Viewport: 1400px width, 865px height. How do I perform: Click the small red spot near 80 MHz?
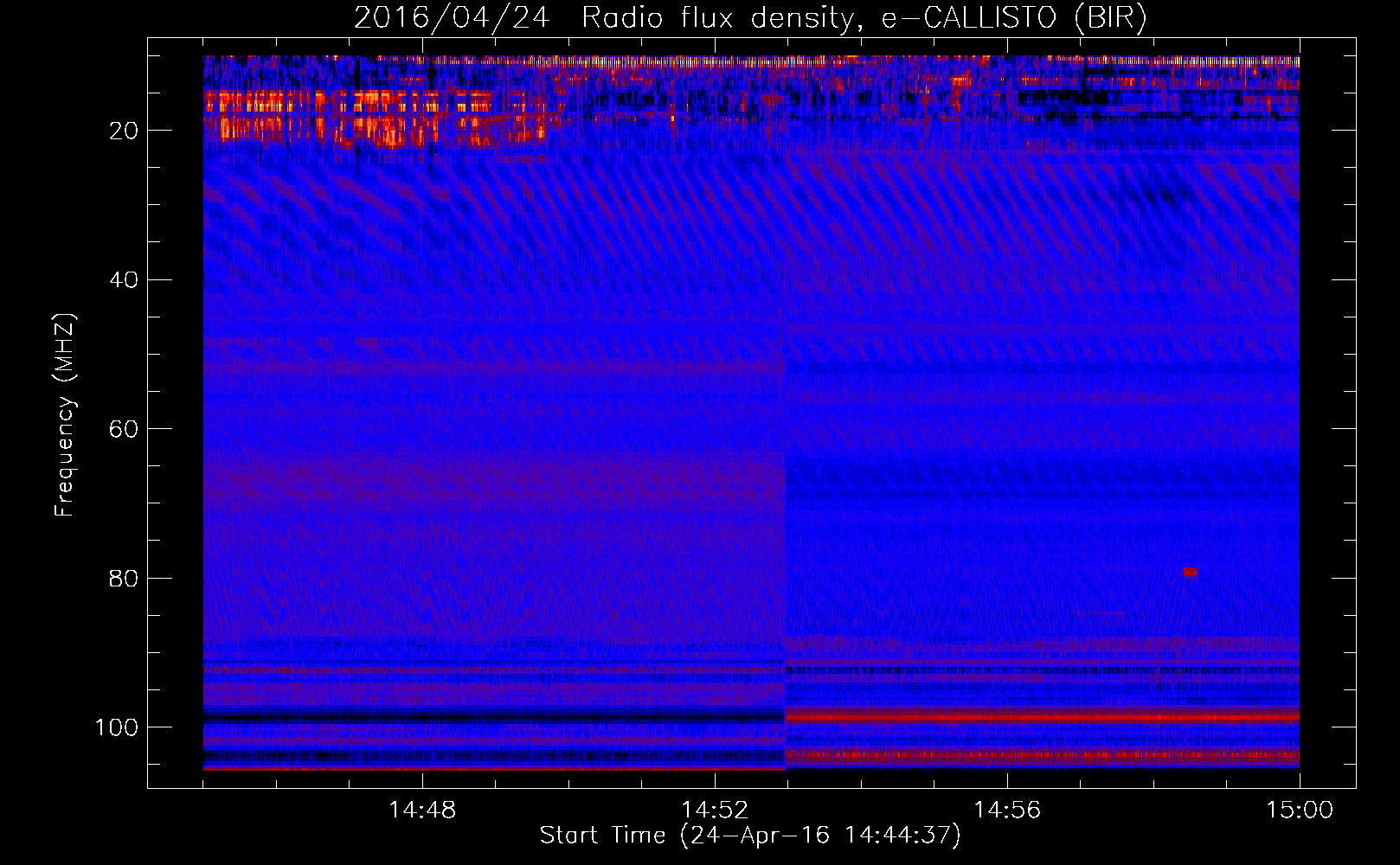pyautogui.click(x=1190, y=572)
